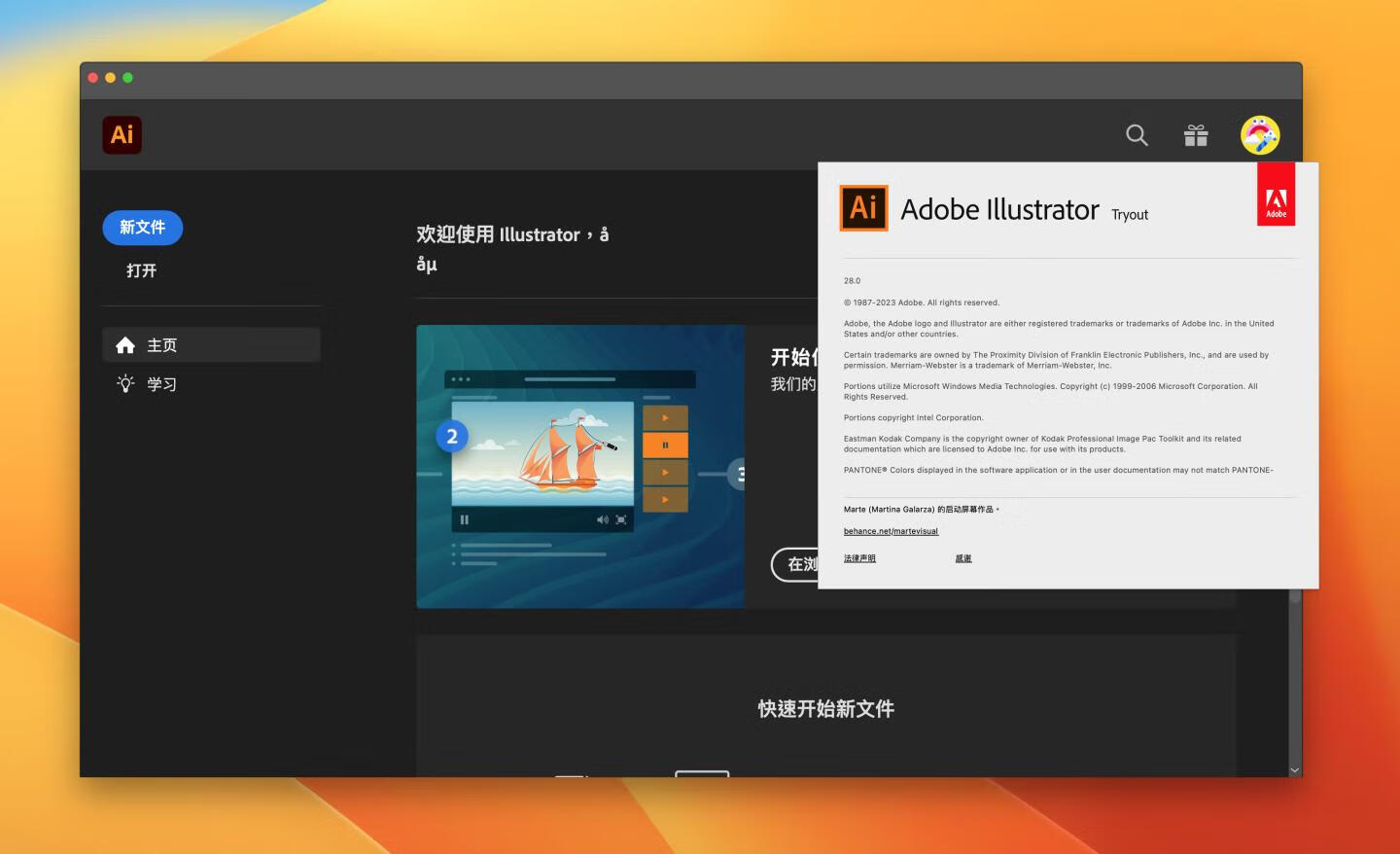Click the yellow window minimize button
This screenshot has width=1400, height=854.
coord(110,78)
